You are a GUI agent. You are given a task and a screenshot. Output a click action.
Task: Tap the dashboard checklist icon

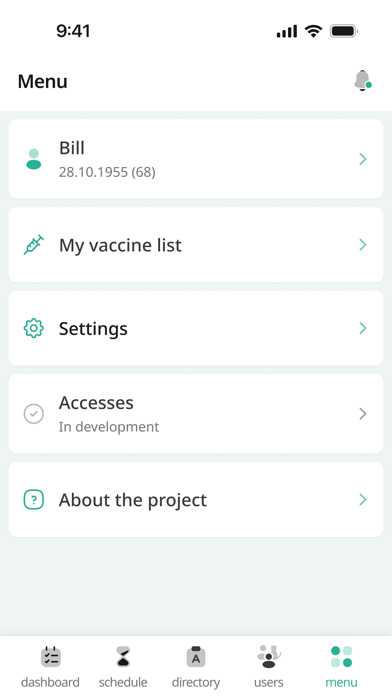pyautogui.click(x=51, y=656)
